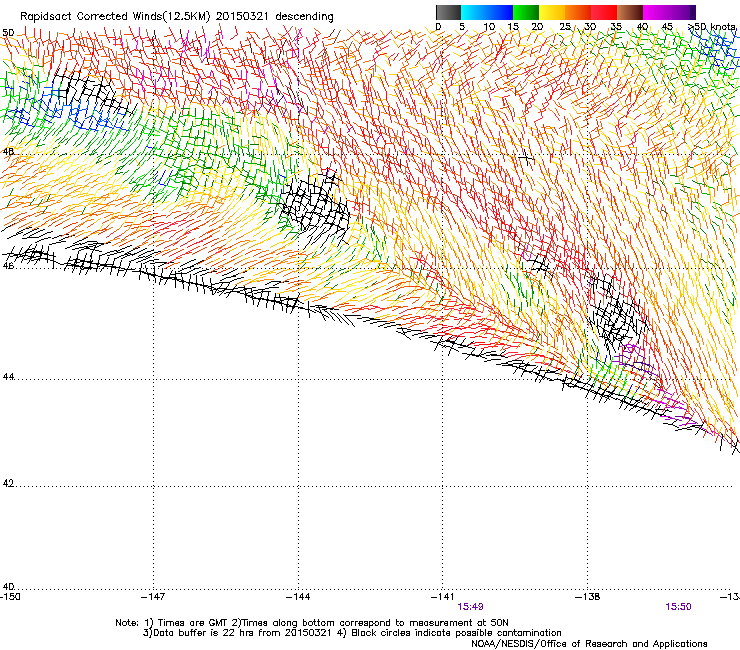This screenshot has height=650, width=740.
Task: Click the '0' legend scale label
Action: (x=438, y=27)
